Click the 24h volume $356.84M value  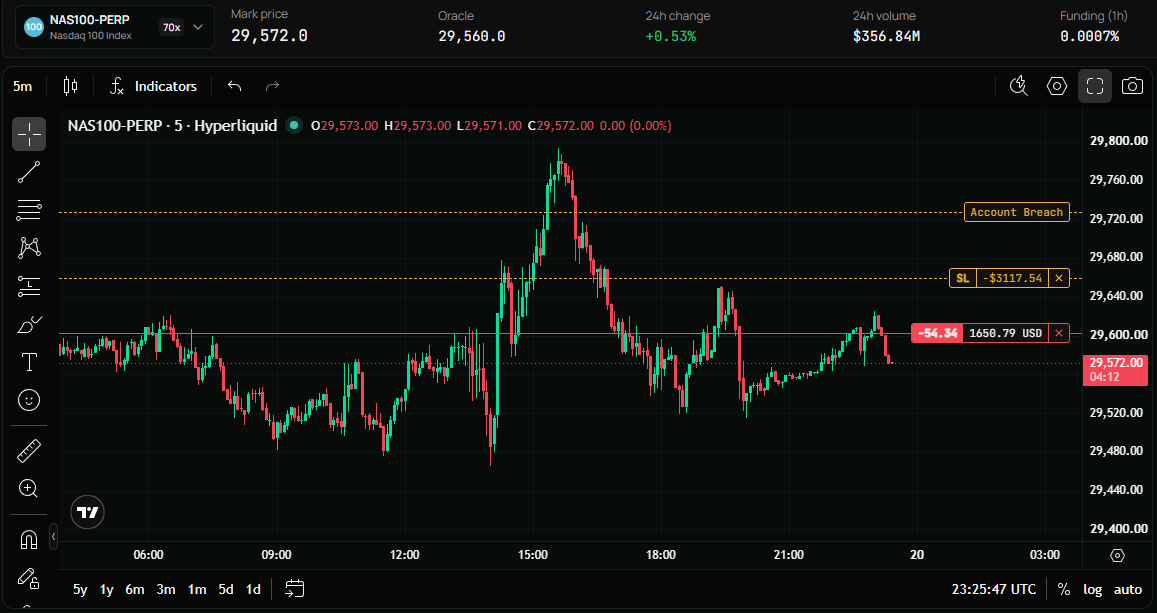[886, 35]
